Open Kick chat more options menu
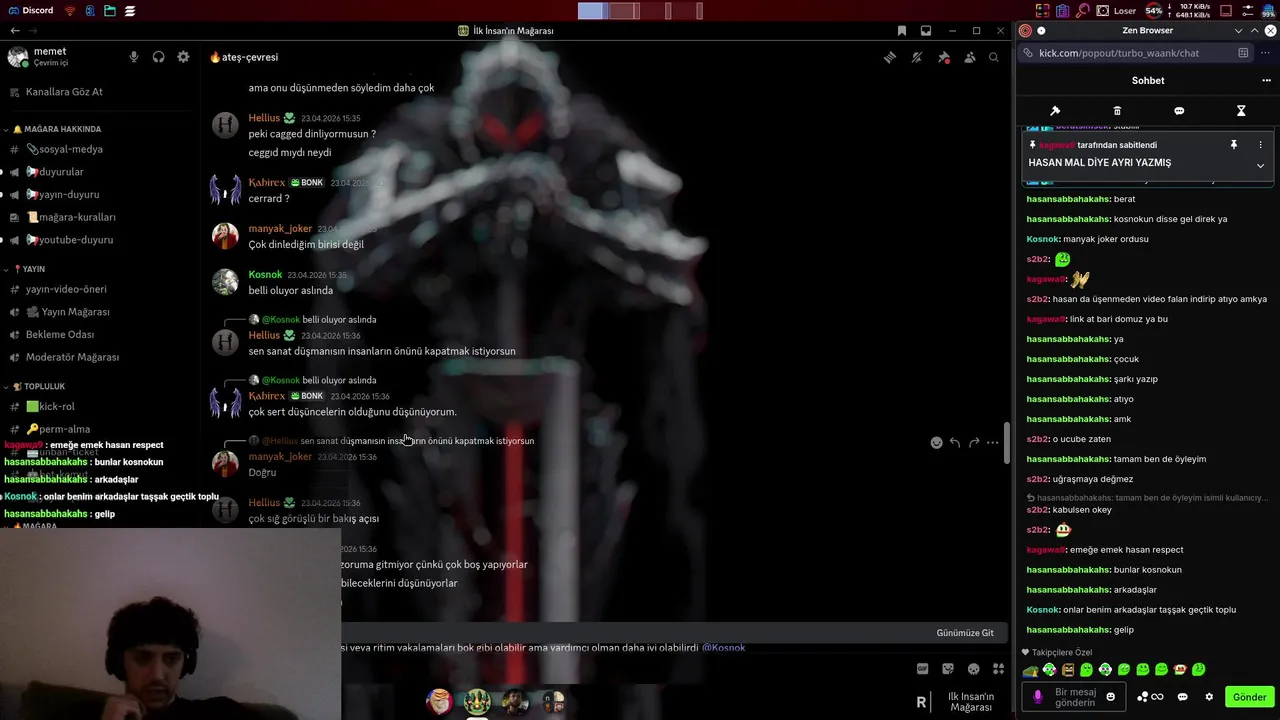 [1266, 81]
